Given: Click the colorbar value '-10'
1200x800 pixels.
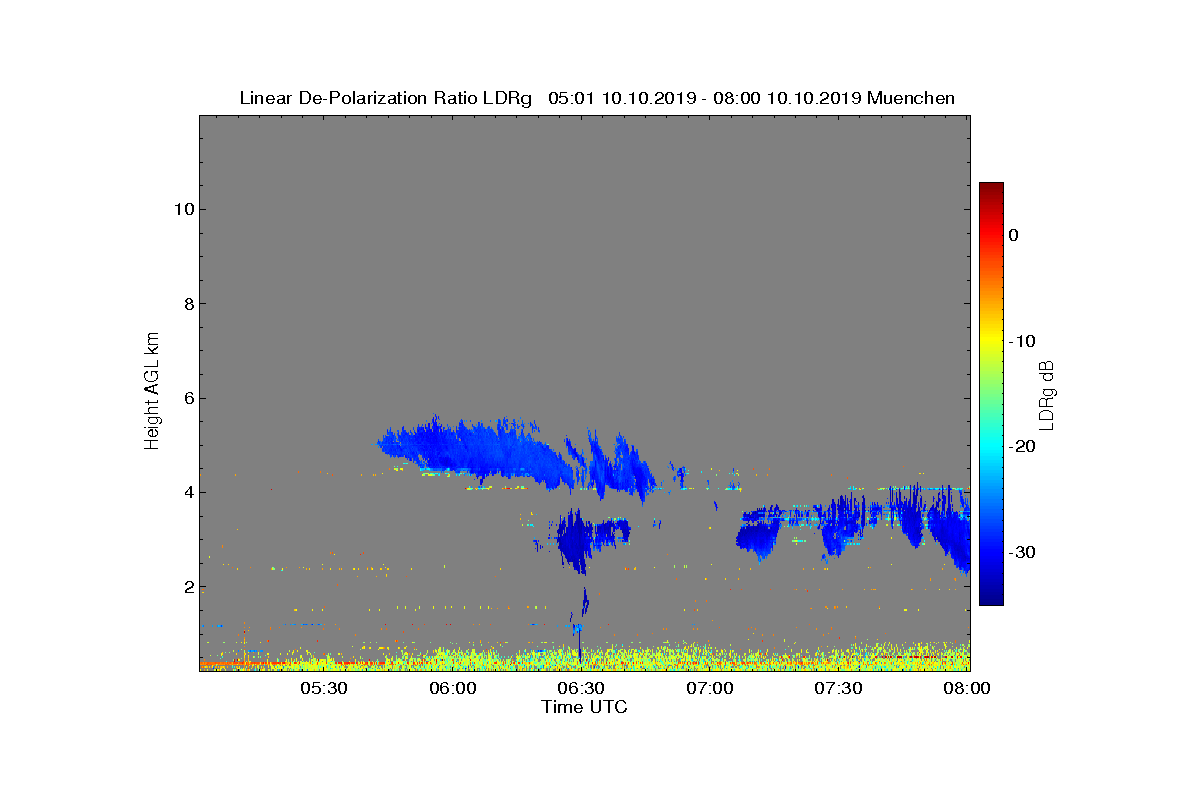Looking at the screenshot, I should tap(1022, 341).
